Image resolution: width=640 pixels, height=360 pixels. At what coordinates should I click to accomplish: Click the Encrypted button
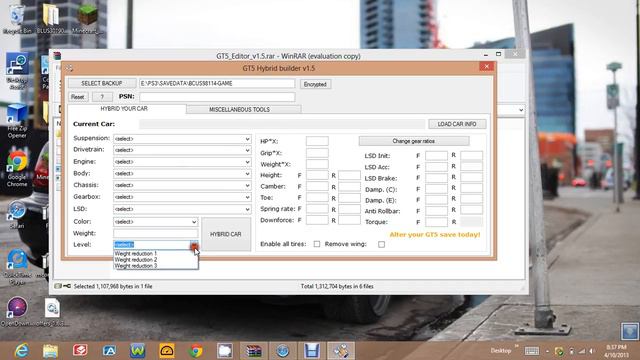click(x=315, y=84)
